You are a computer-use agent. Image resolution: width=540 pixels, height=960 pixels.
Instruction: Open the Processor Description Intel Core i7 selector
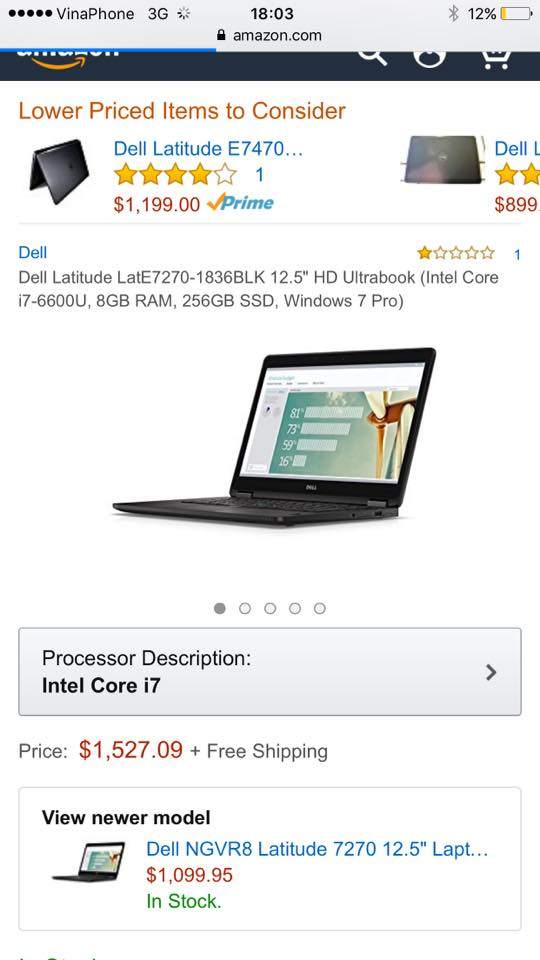pos(270,672)
